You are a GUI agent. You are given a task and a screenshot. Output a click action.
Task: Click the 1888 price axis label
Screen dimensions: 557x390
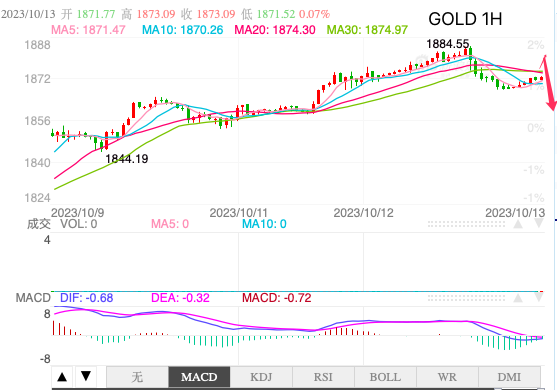[x=37, y=45]
